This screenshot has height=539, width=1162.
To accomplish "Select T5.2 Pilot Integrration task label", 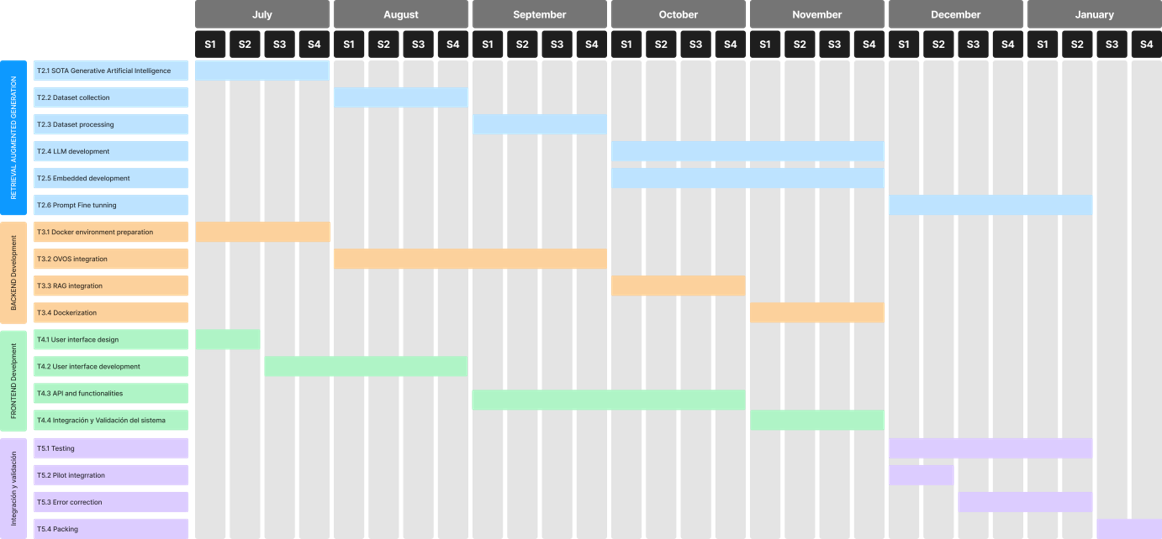I will (x=111, y=475).
